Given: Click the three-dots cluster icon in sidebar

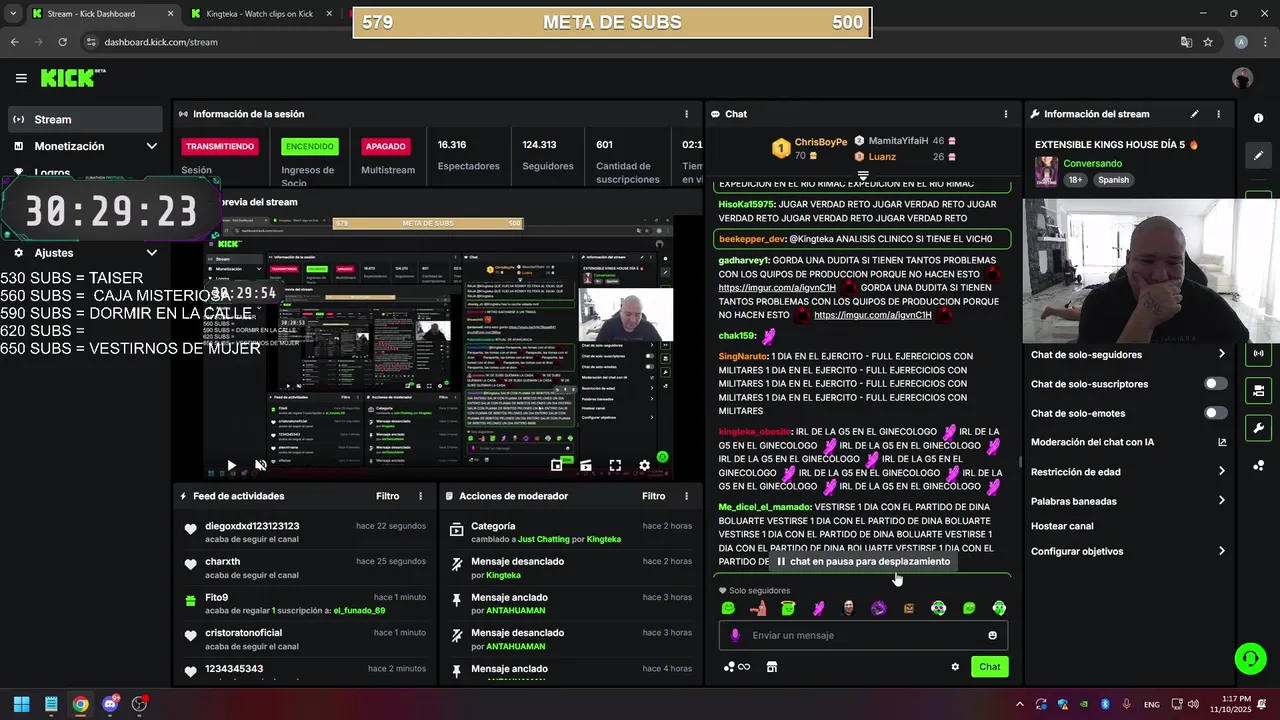Looking at the screenshot, I should pyautogui.click(x=1258, y=465).
